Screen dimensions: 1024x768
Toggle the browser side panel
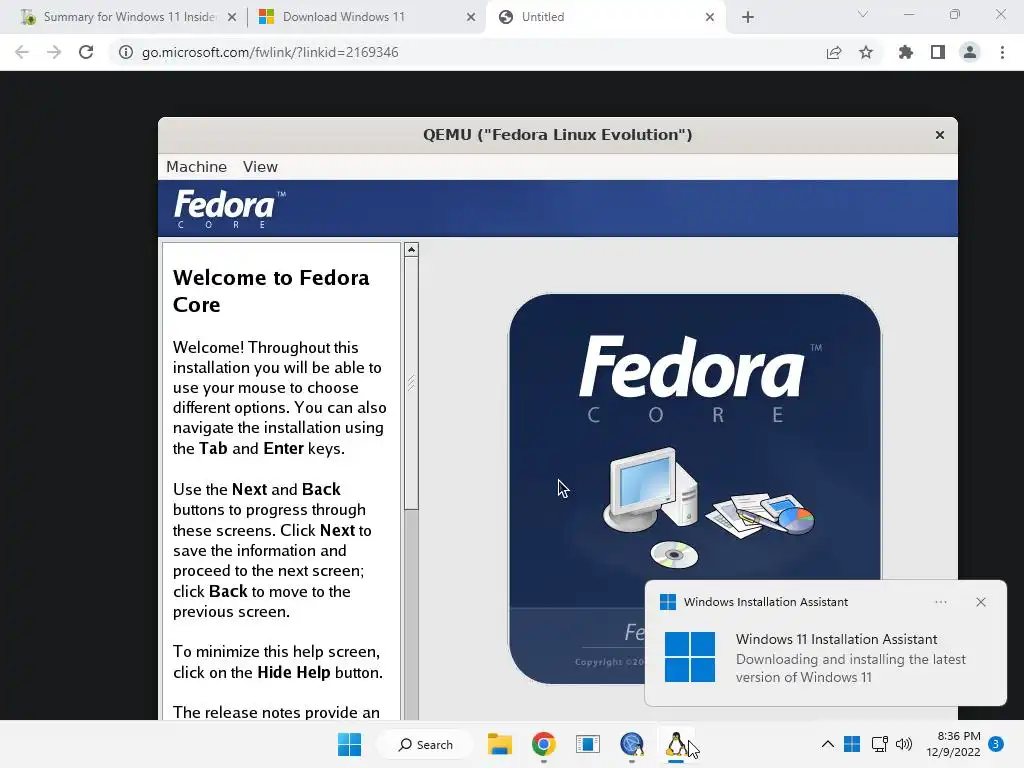tap(938, 52)
